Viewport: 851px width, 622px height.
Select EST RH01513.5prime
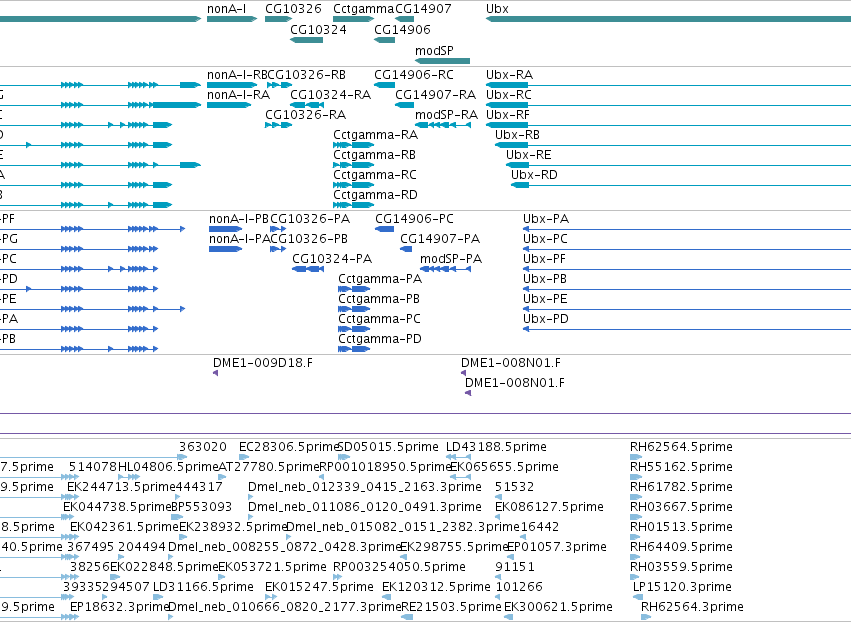[x=681, y=528]
